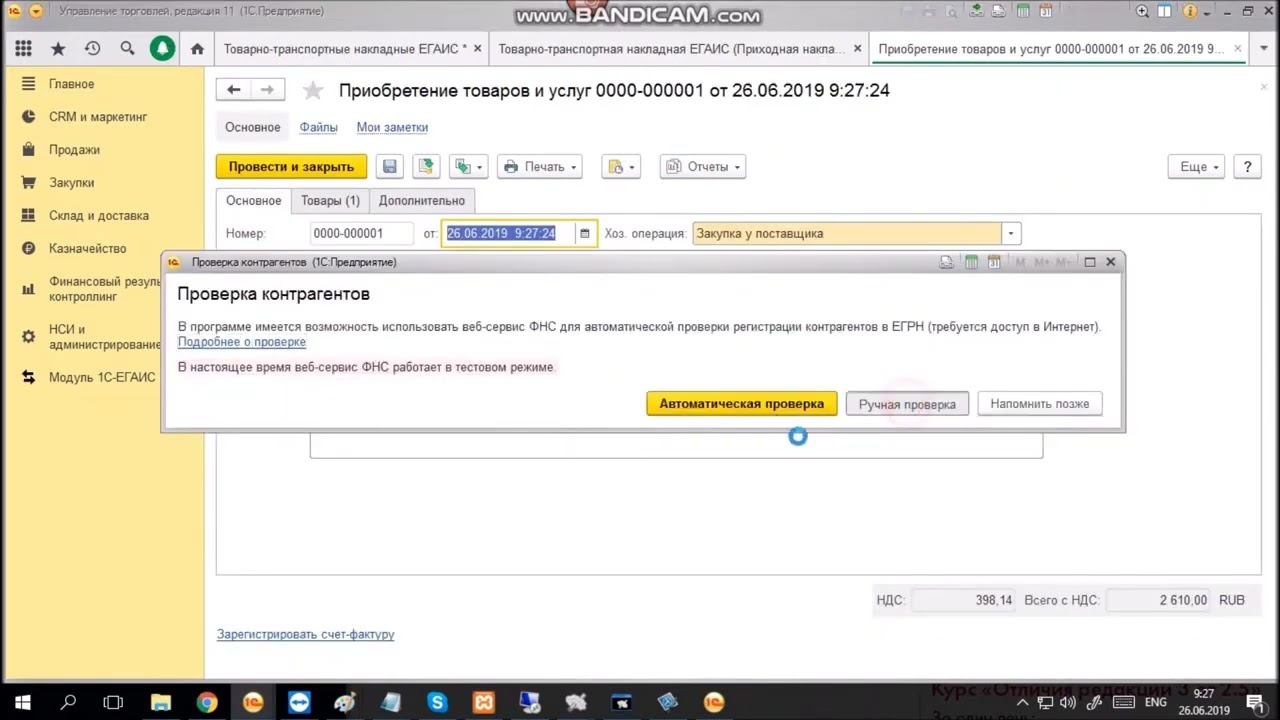
Task: Open the calculator icon in main title bar
Action: (x=1023, y=12)
